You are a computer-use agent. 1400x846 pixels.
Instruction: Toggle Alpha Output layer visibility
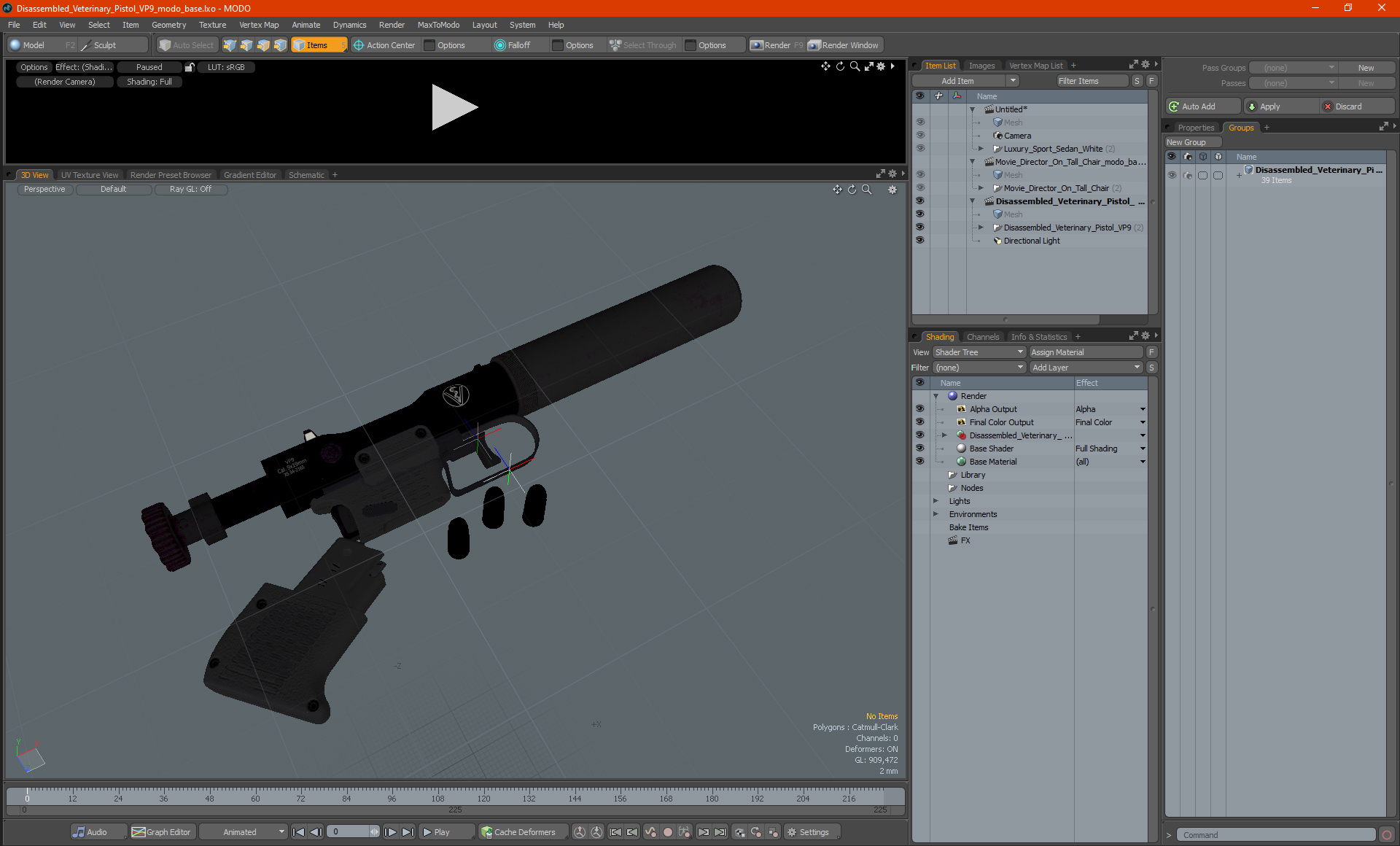[919, 409]
